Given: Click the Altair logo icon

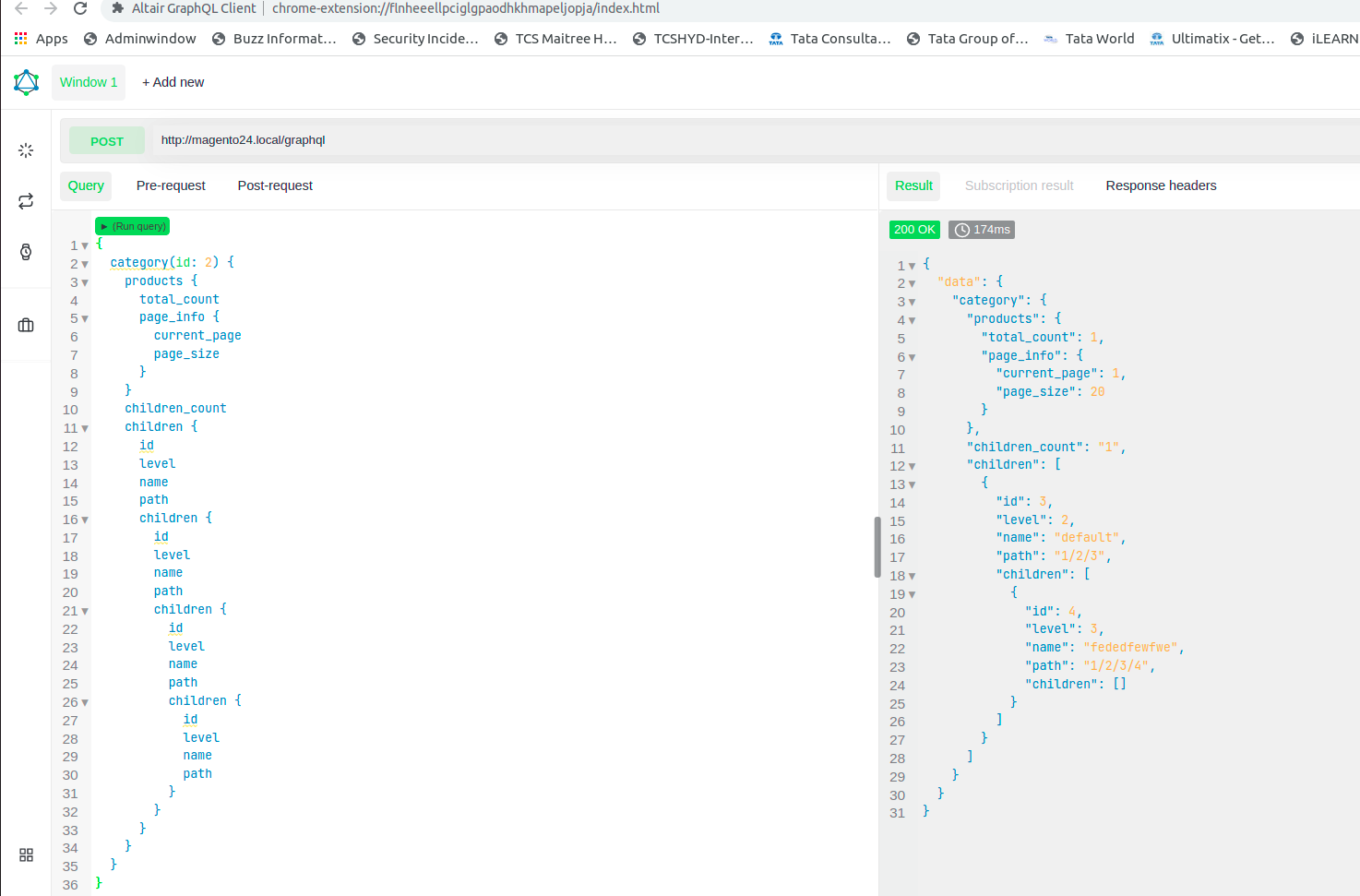Looking at the screenshot, I should pyautogui.click(x=26, y=82).
